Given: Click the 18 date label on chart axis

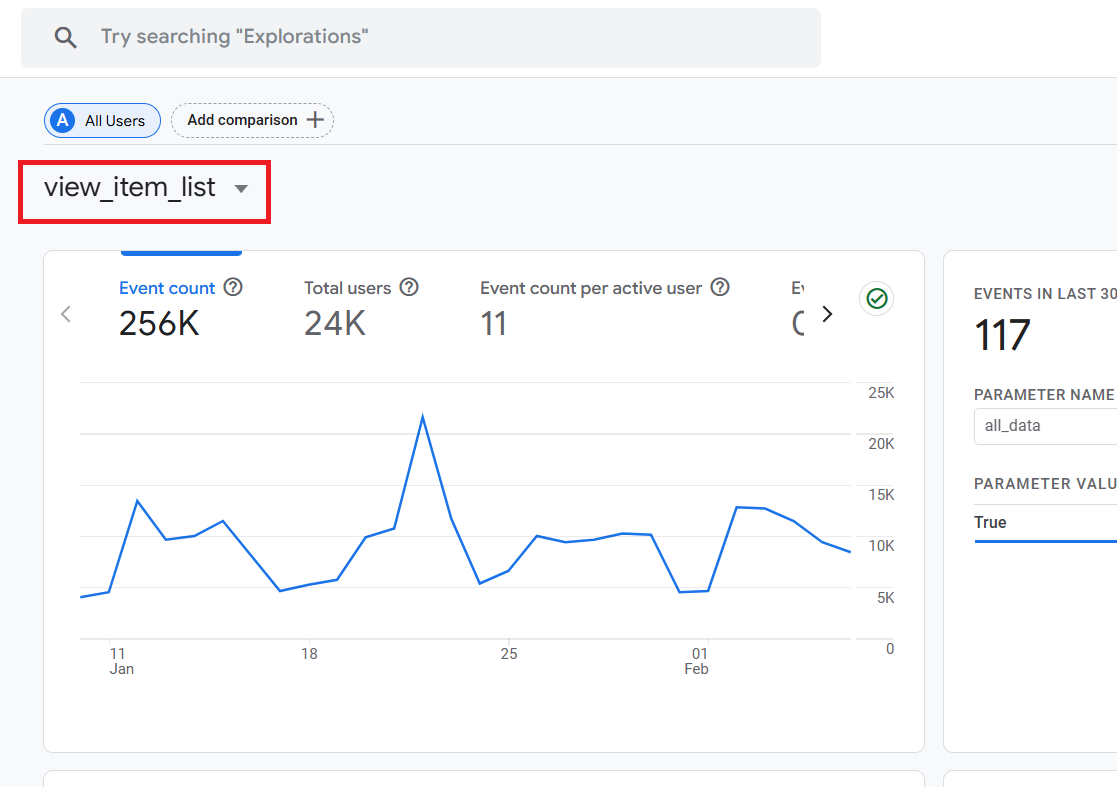Looking at the screenshot, I should point(309,654).
